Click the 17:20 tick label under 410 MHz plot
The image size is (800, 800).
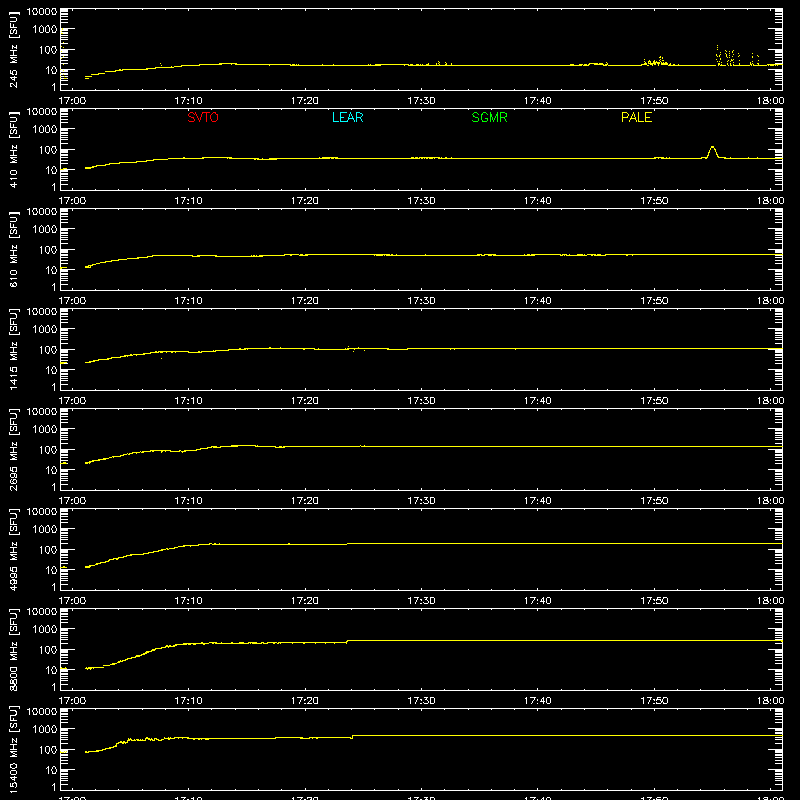[305, 201]
